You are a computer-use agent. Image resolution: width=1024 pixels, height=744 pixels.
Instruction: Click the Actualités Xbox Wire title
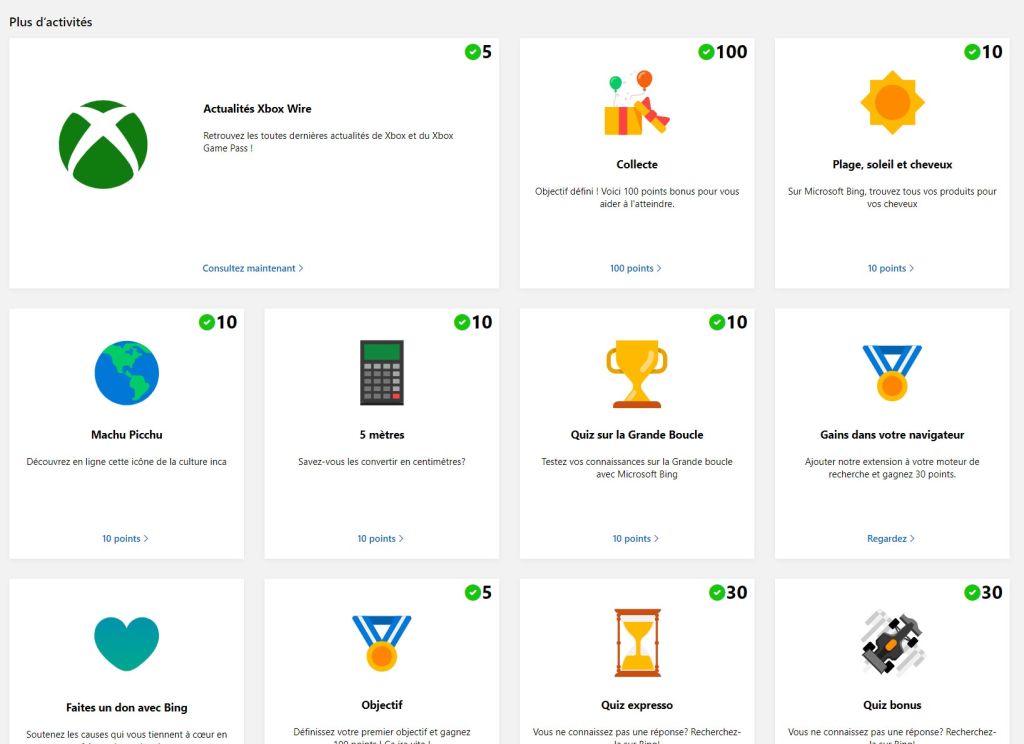click(x=257, y=108)
